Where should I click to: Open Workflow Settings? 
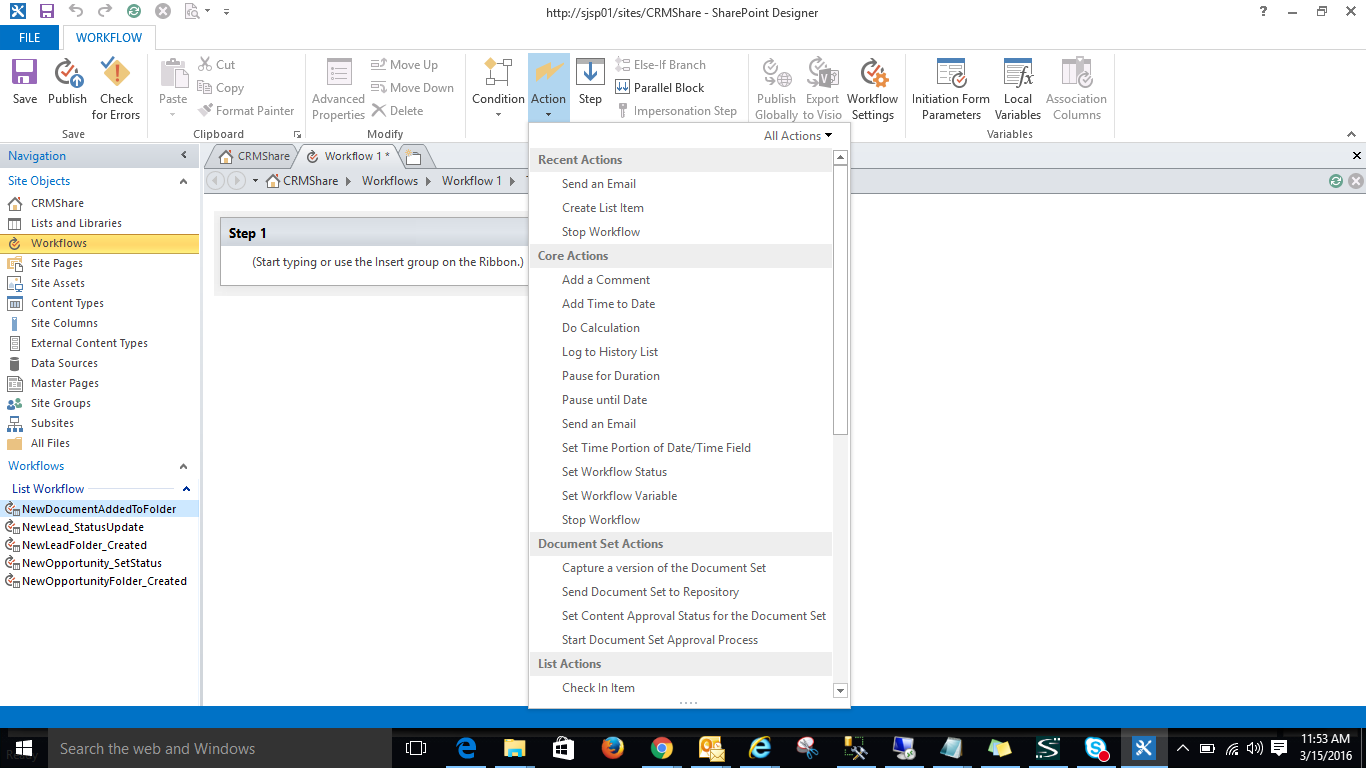pos(872,89)
